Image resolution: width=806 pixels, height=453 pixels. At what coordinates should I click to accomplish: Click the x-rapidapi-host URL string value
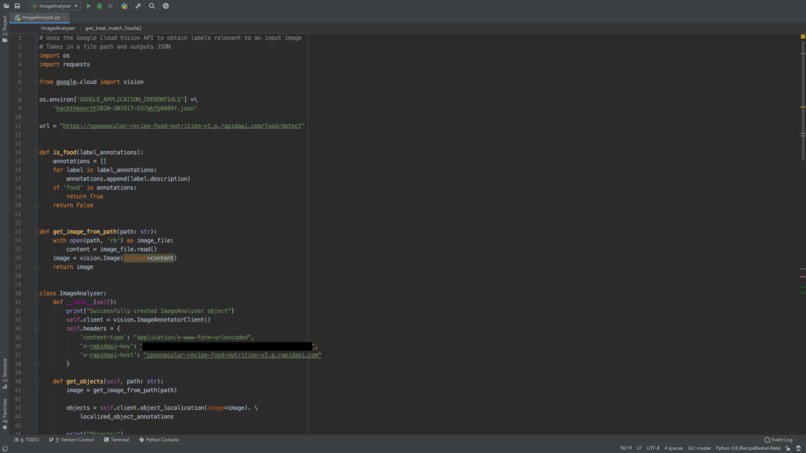click(x=232, y=355)
